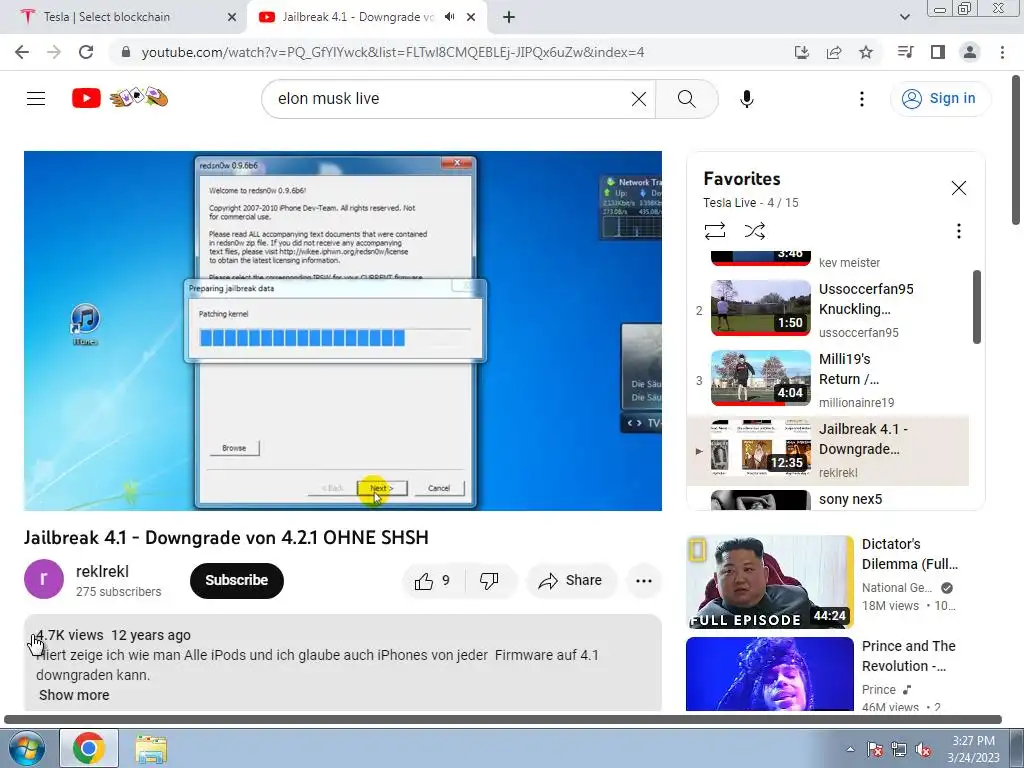Click the Action Center flag tray icon
The width and height of the screenshot is (1024, 768).
876,749
